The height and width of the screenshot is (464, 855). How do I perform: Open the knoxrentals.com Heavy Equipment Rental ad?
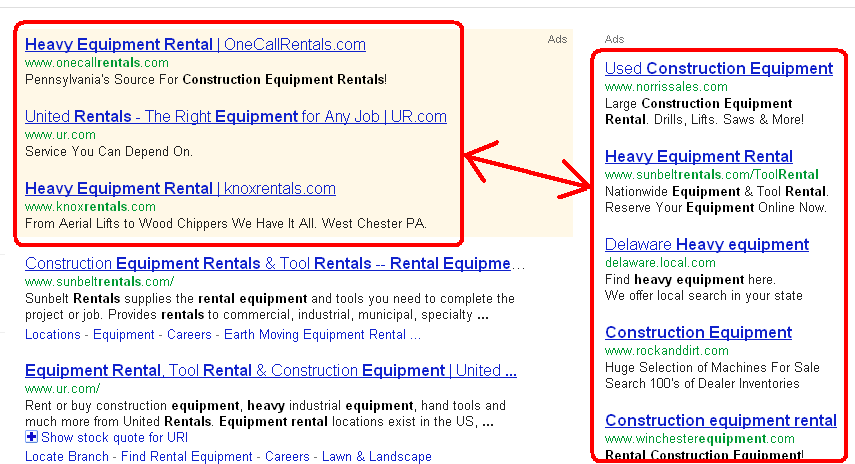[x=180, y=188]
